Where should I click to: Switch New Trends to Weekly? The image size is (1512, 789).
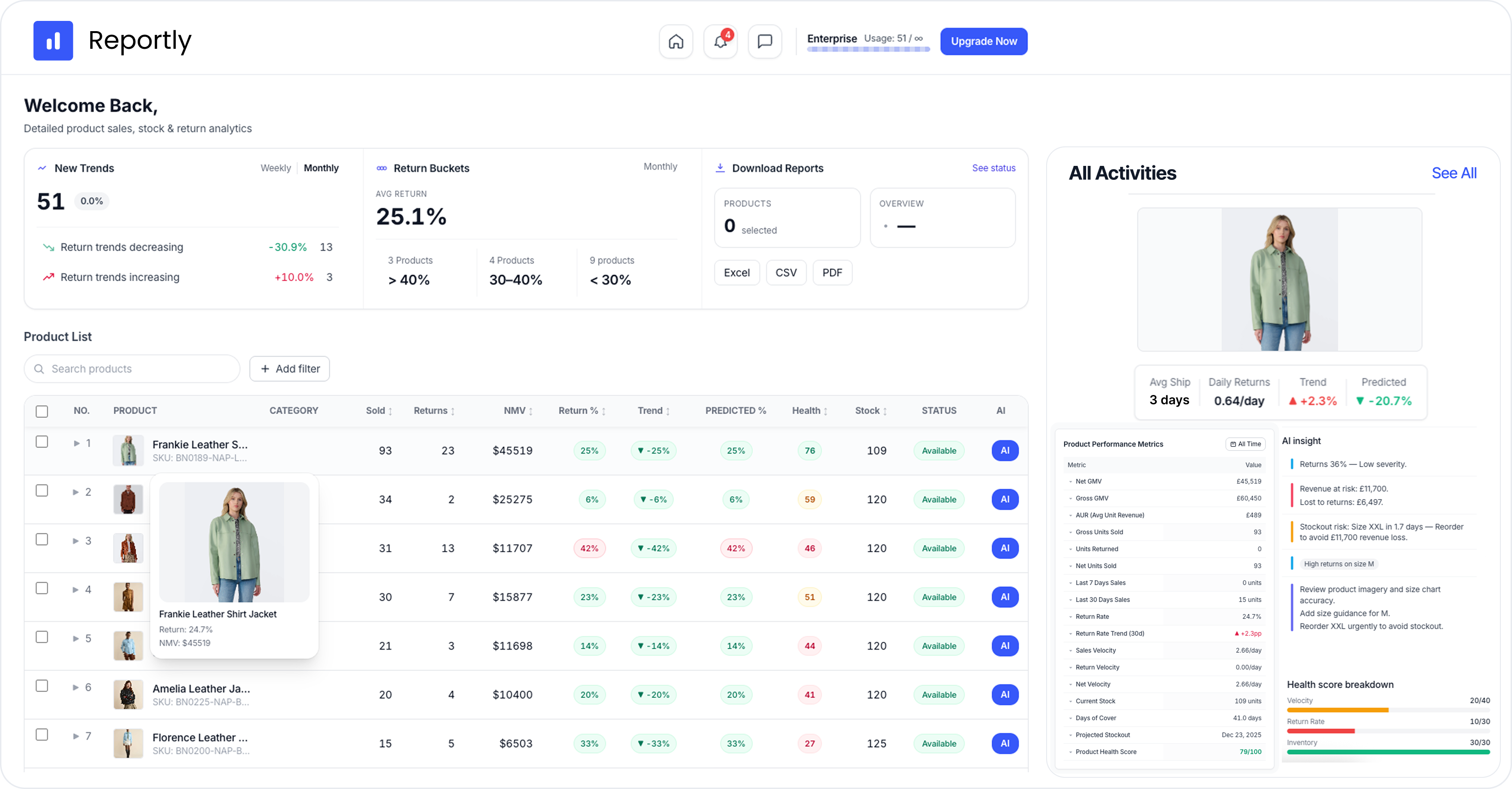click(275, 168)
